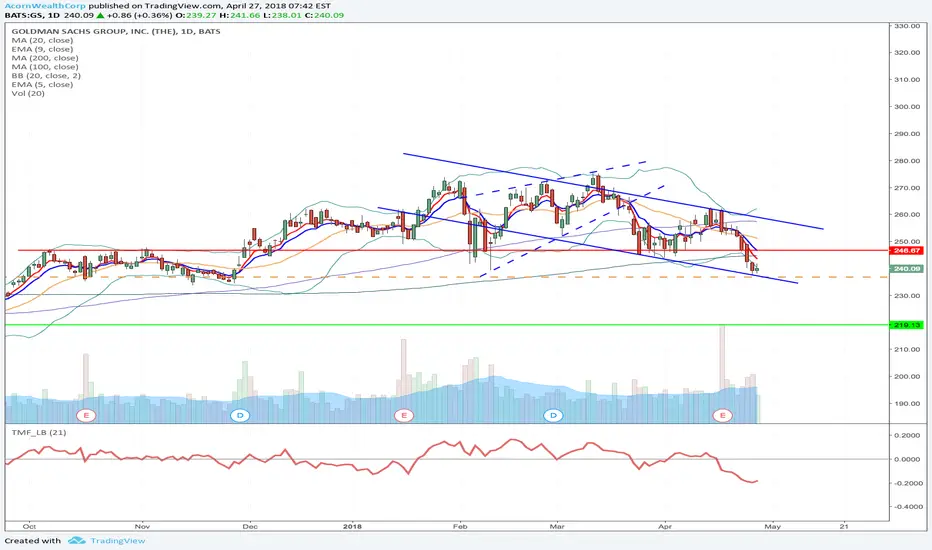Click the C:240.09 close value in header
932x550 pixels.
[x=325, y=15]
